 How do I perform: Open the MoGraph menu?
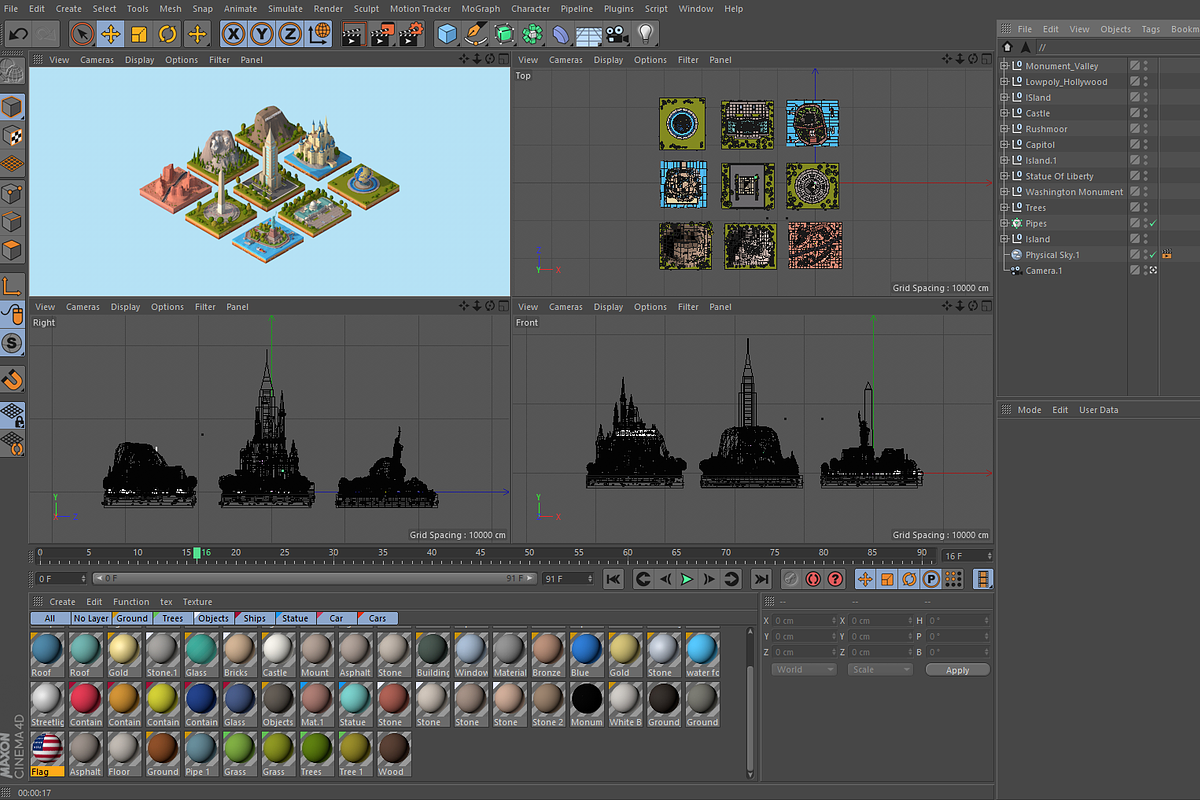point(481,9)
